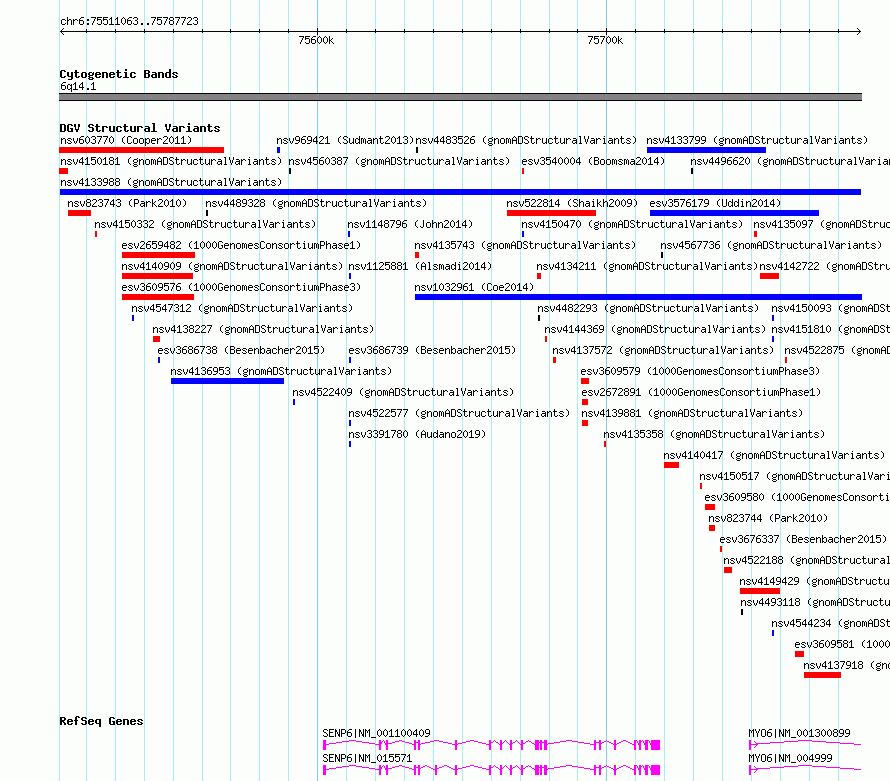Select the red bar under nsv4142722

coord(769,276)
